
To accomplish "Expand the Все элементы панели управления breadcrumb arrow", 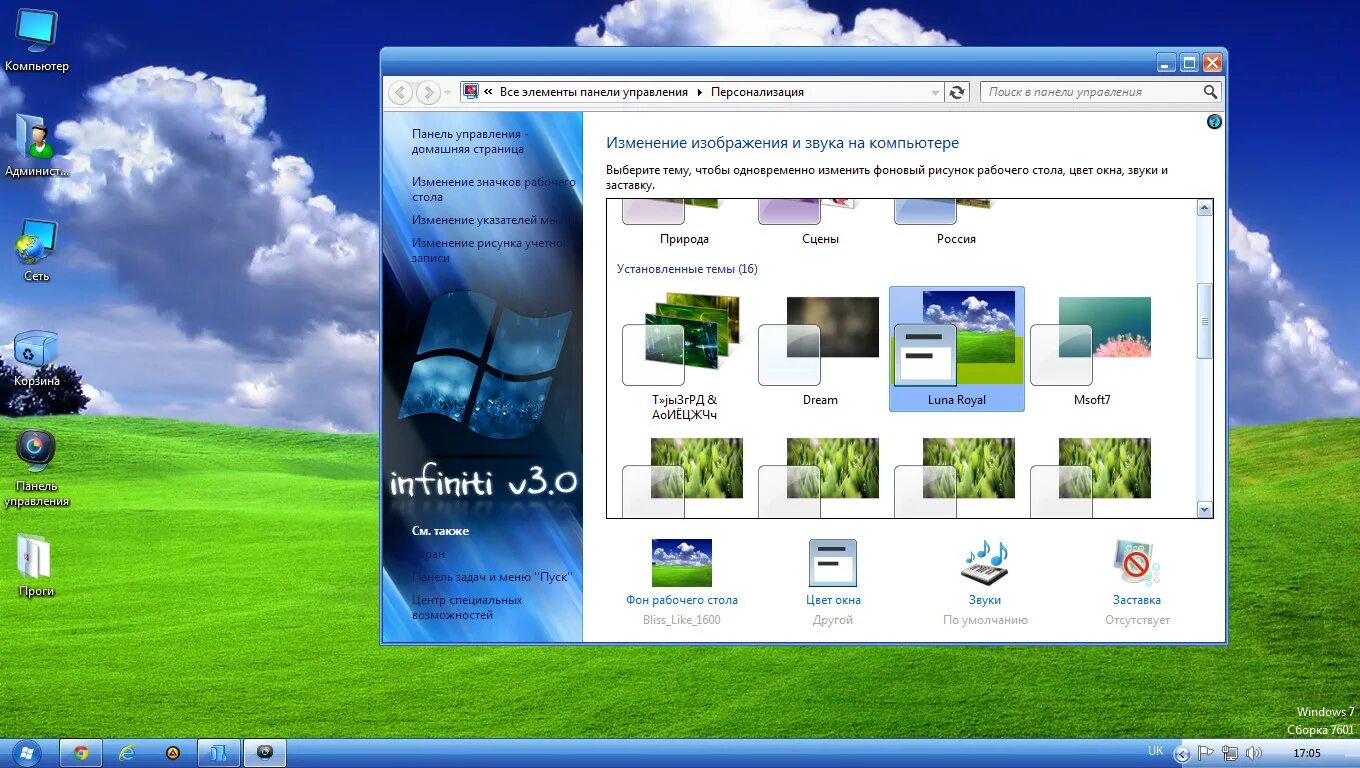I will [x=700, y=92].
